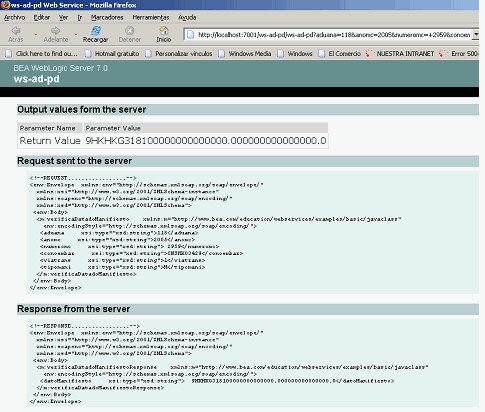Open the Editar menu
485x412 pixels.
click(42, 17)
